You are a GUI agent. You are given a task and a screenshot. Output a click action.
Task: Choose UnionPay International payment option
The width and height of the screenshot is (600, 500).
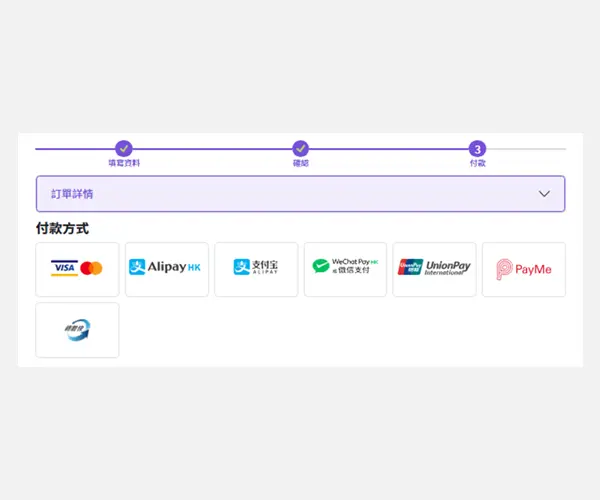pos(434,269)
